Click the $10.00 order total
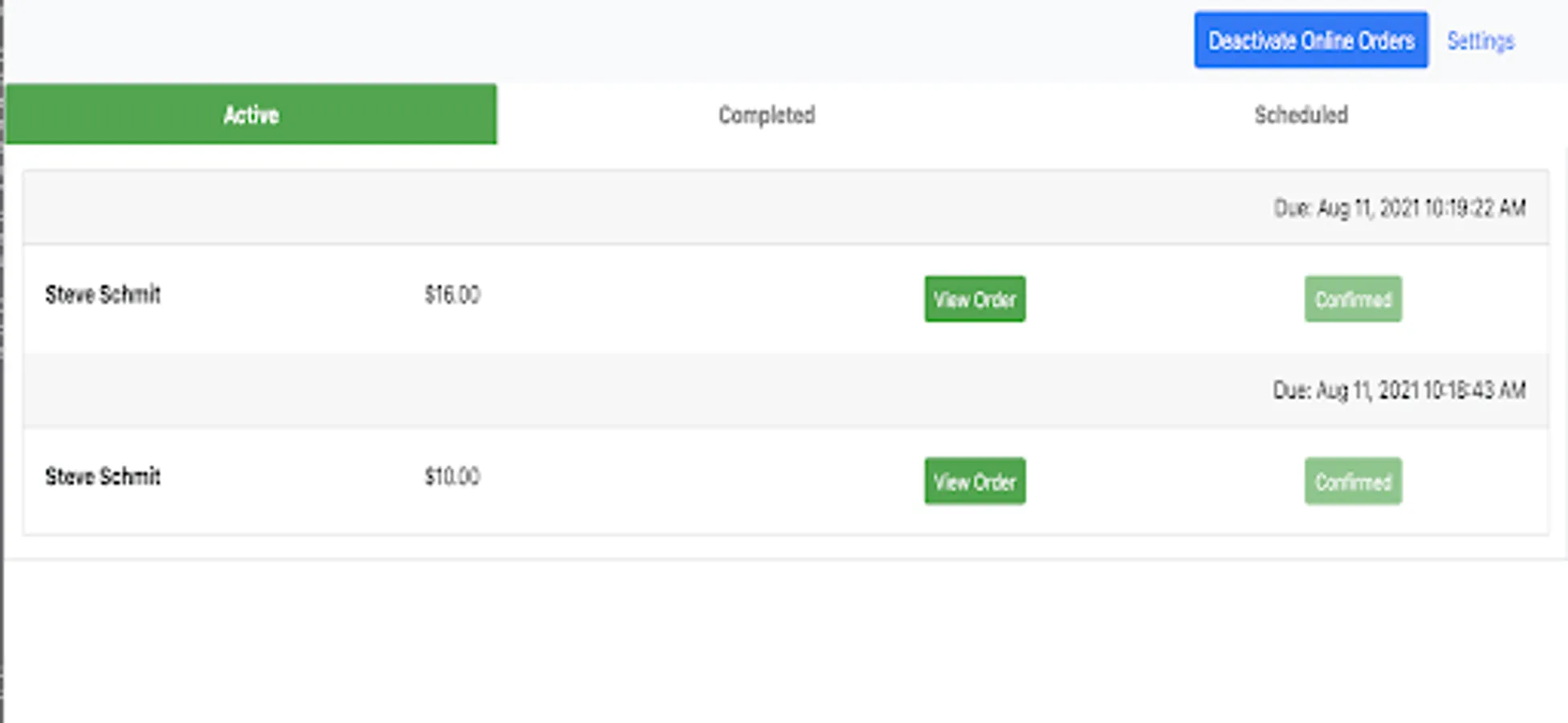Viewport: 1568px width, 723px height. coord(452,476)
